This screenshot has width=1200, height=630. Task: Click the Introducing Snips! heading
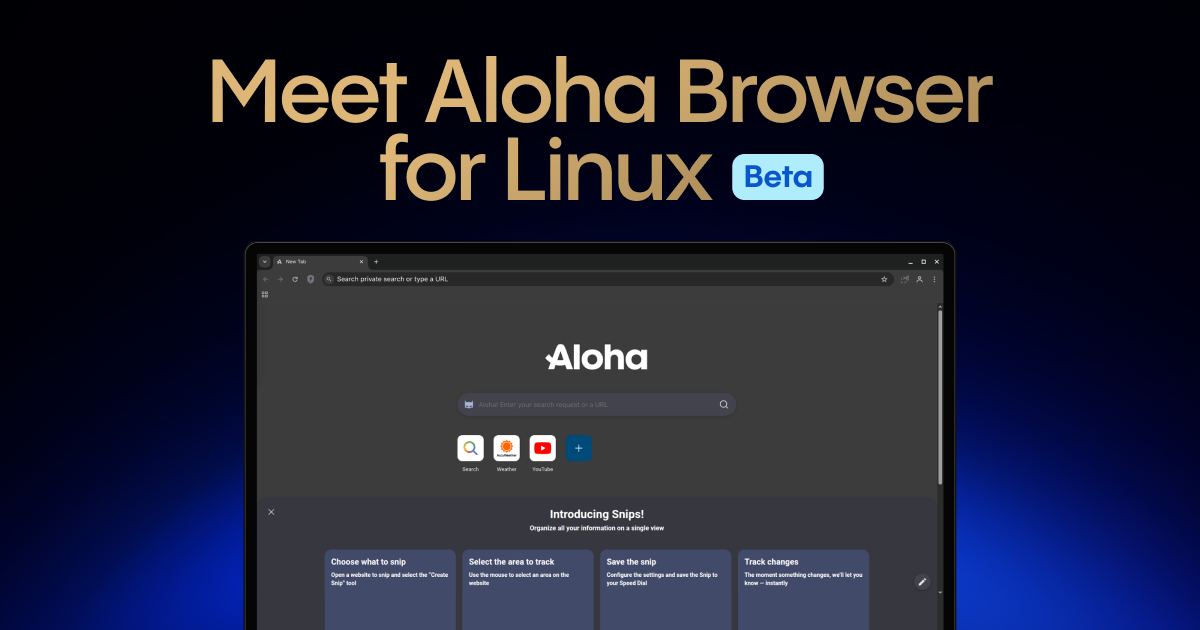click(x=597, y=514)
